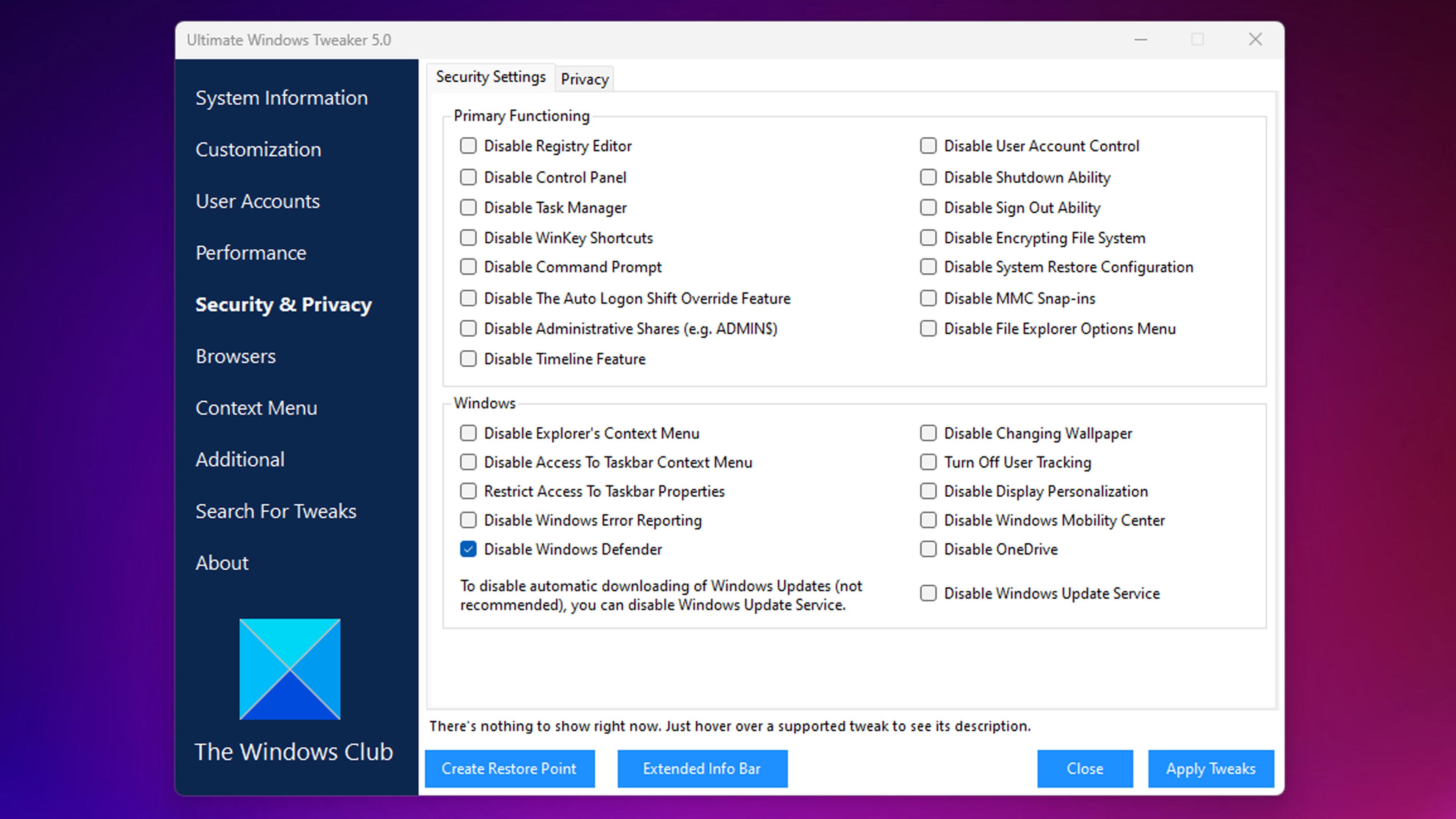Tick Disable OneDrive
The height and width of the screenshot is (819, 1456).
point(928,549)
